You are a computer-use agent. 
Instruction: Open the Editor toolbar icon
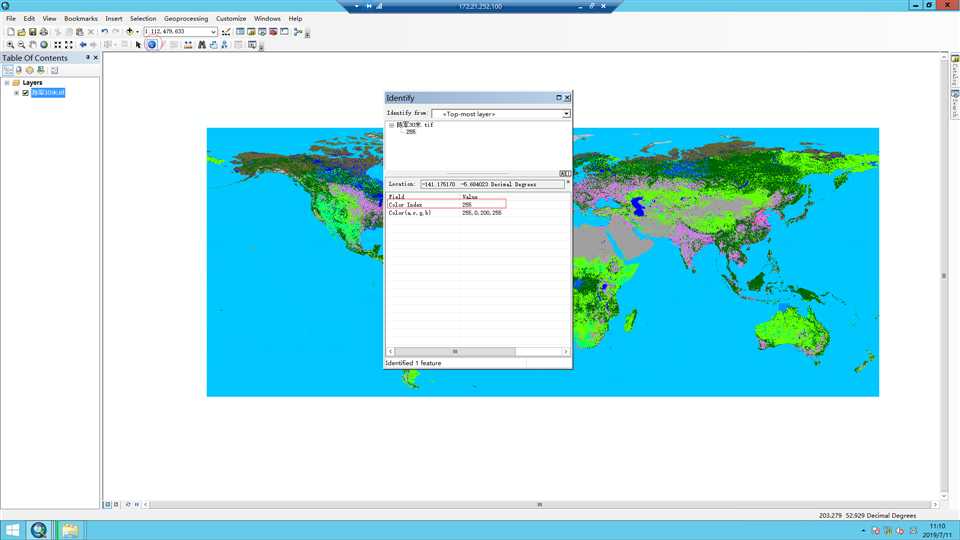[x=226, y=32]
